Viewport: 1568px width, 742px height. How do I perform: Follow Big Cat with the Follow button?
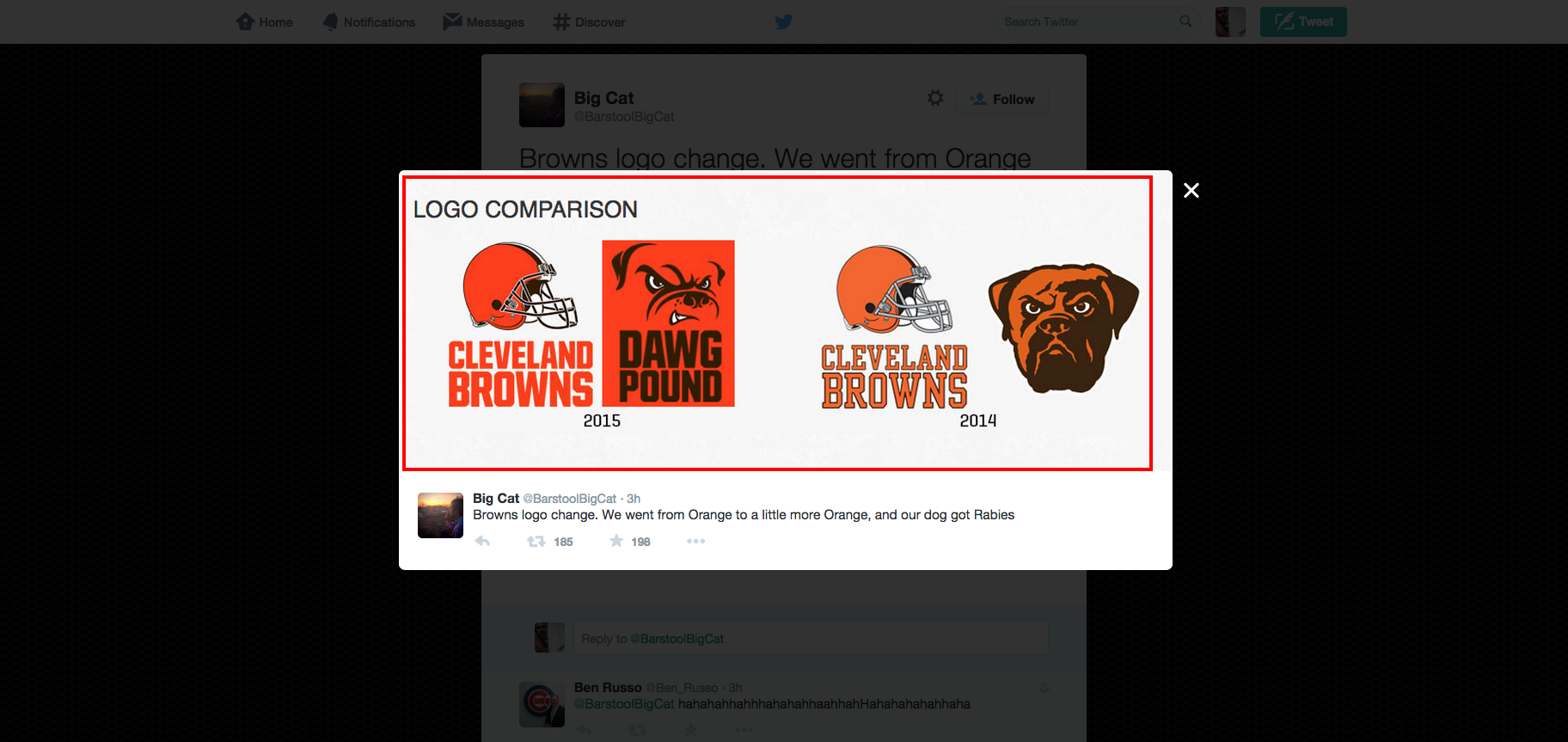1002,99
